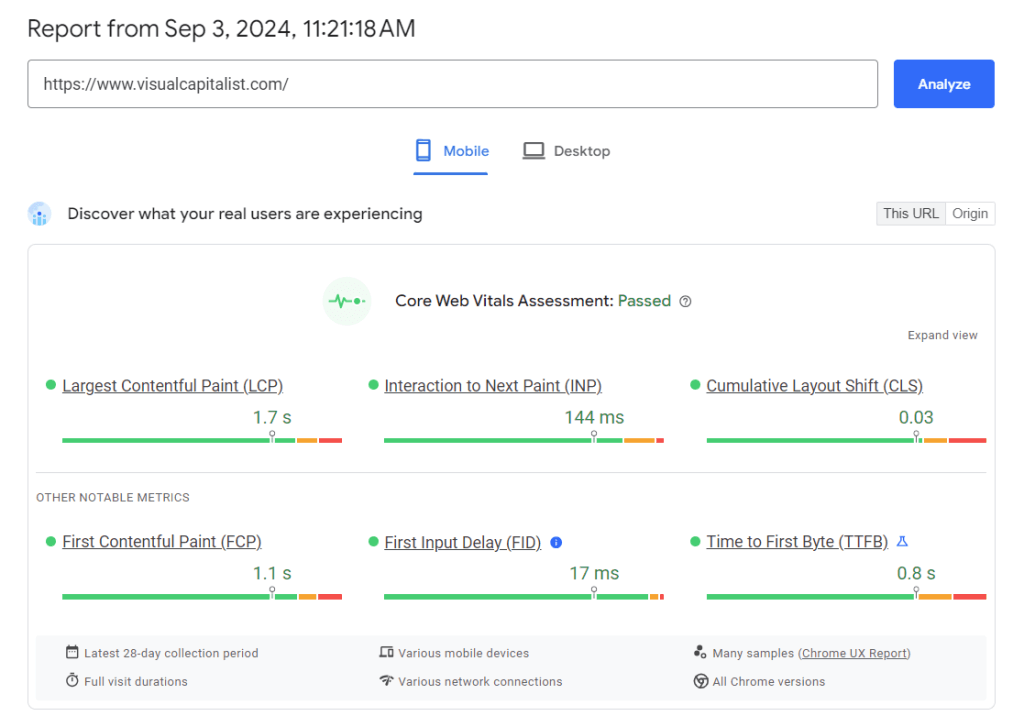The image size is (1024, 727).
Task: Open the Chrome UX Report link
Action: pyautogui.click(x=854, y=653)
